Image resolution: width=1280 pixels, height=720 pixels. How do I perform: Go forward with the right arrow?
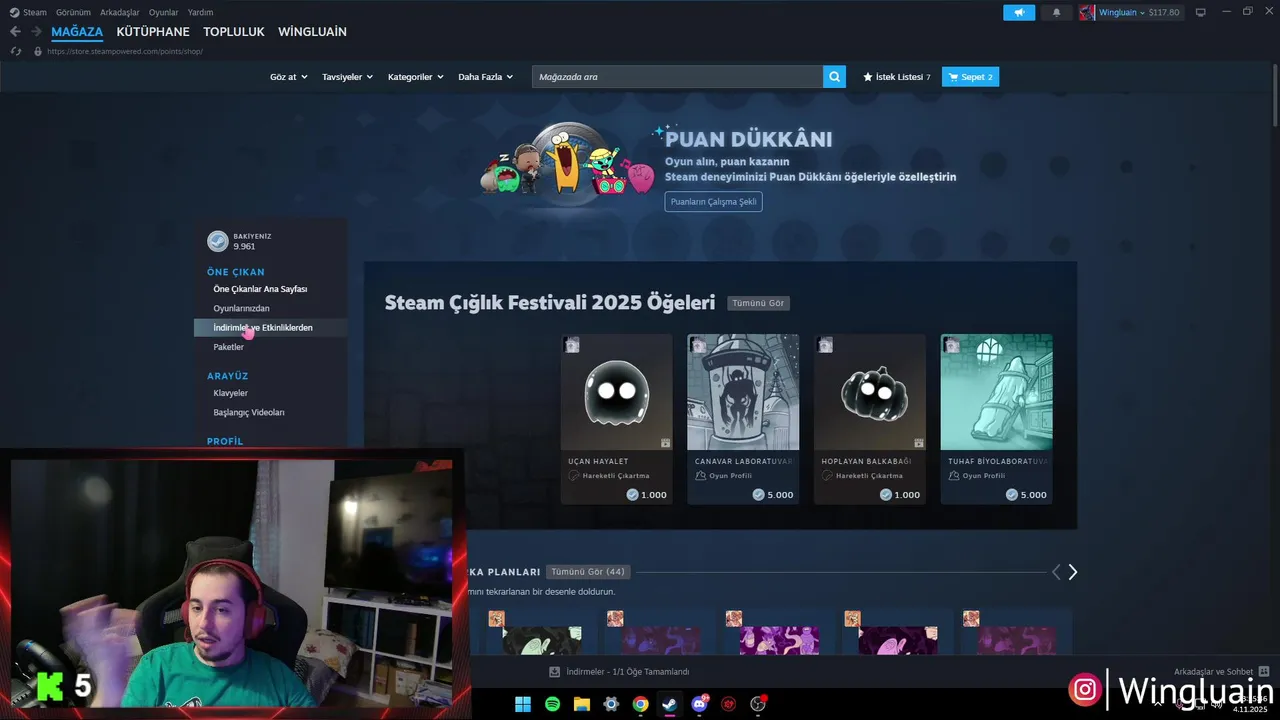click(37, 32)
